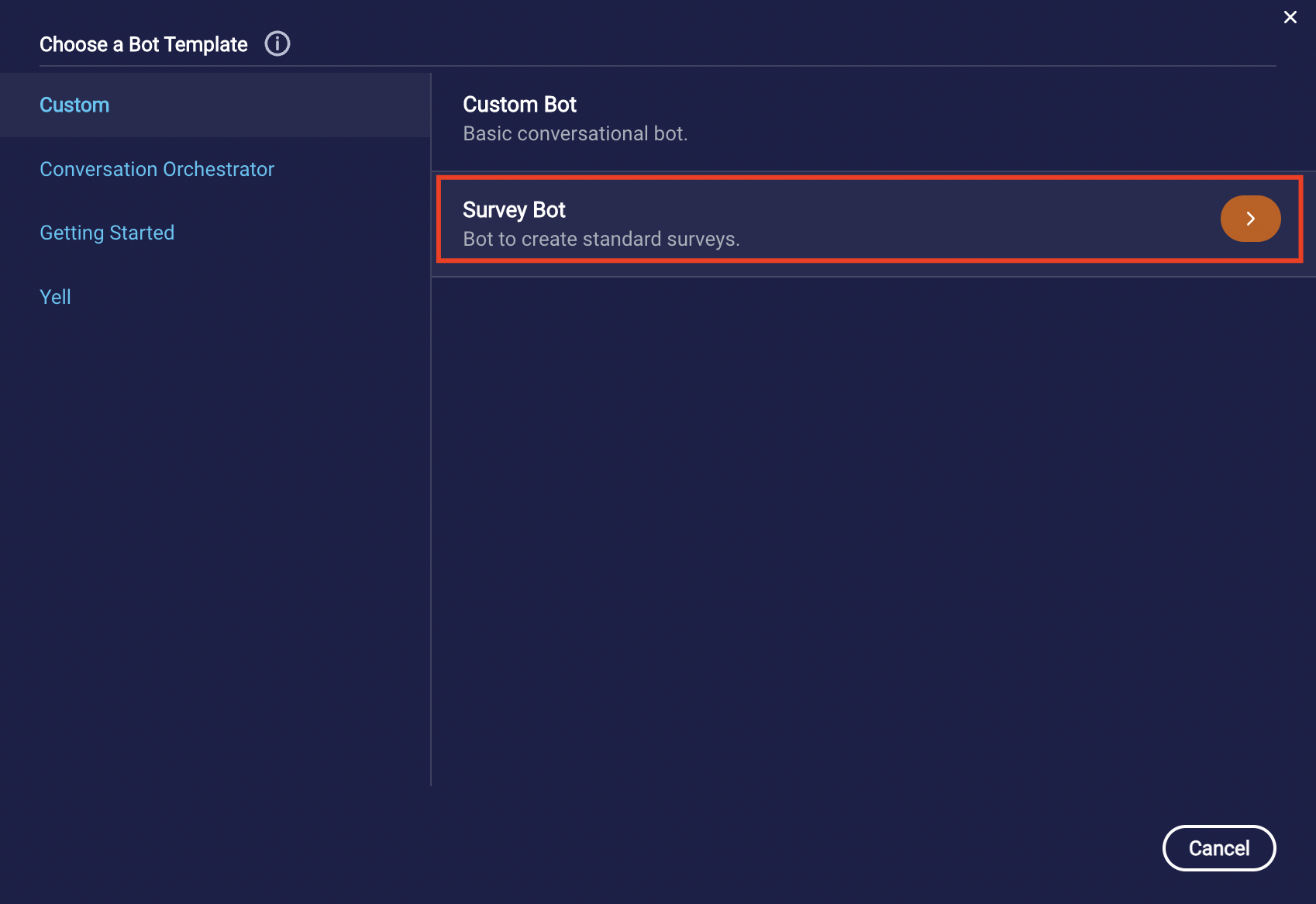Screen dimensions: 1316x904
Task: Click the Choose a Bot Template heading
Action: [143, 44]
